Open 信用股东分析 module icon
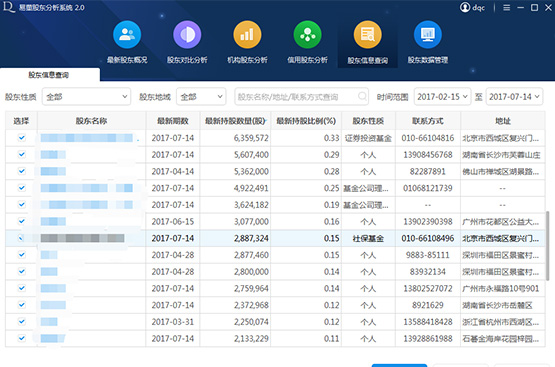The image size is (555, 367). [x=308, y=35]
